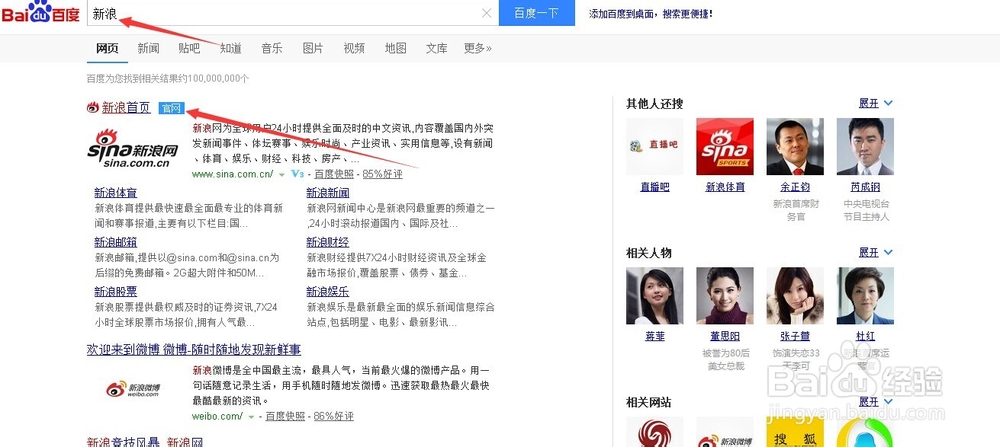The image size is (1000, 447).
Task: Select the 网页 tab
Action: [x=107, y=48]
